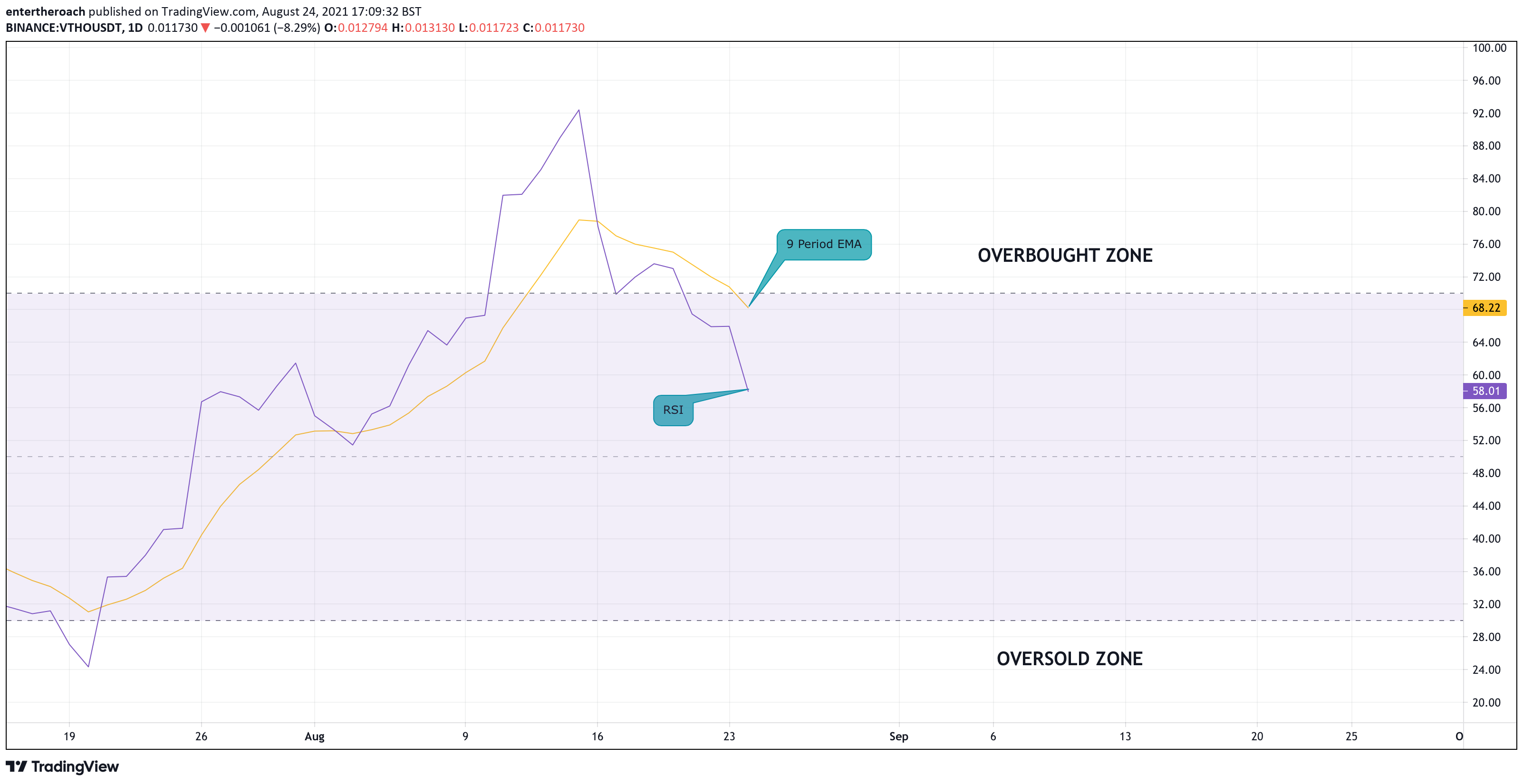Click the '25' date on time axis

pyautogui.click(x=1351, y=737)
